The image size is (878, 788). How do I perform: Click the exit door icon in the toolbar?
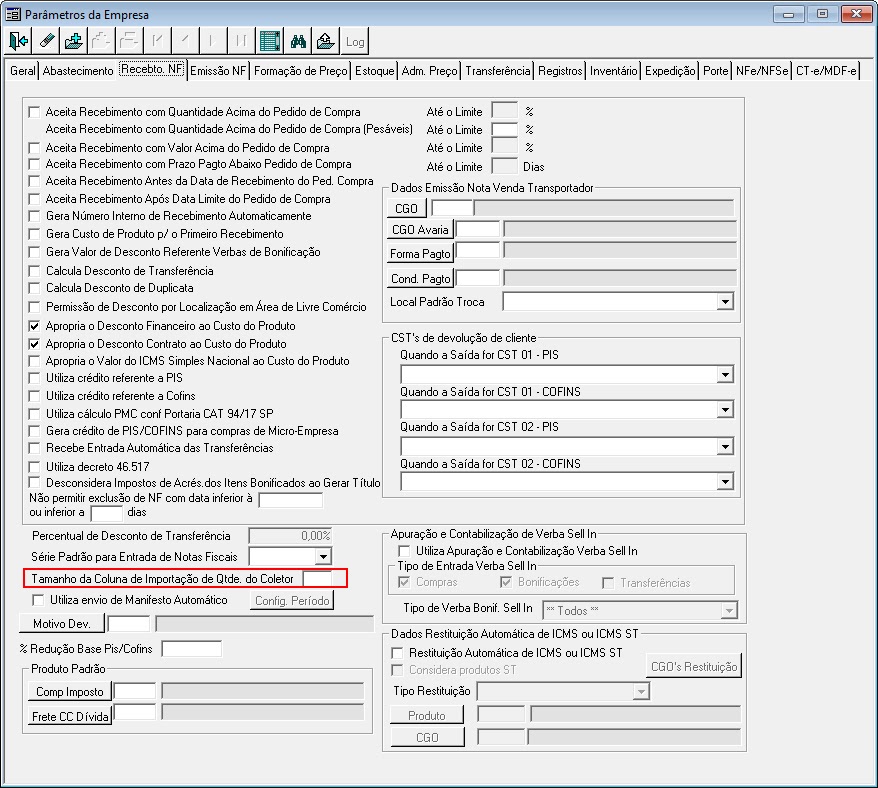point(19,41)
